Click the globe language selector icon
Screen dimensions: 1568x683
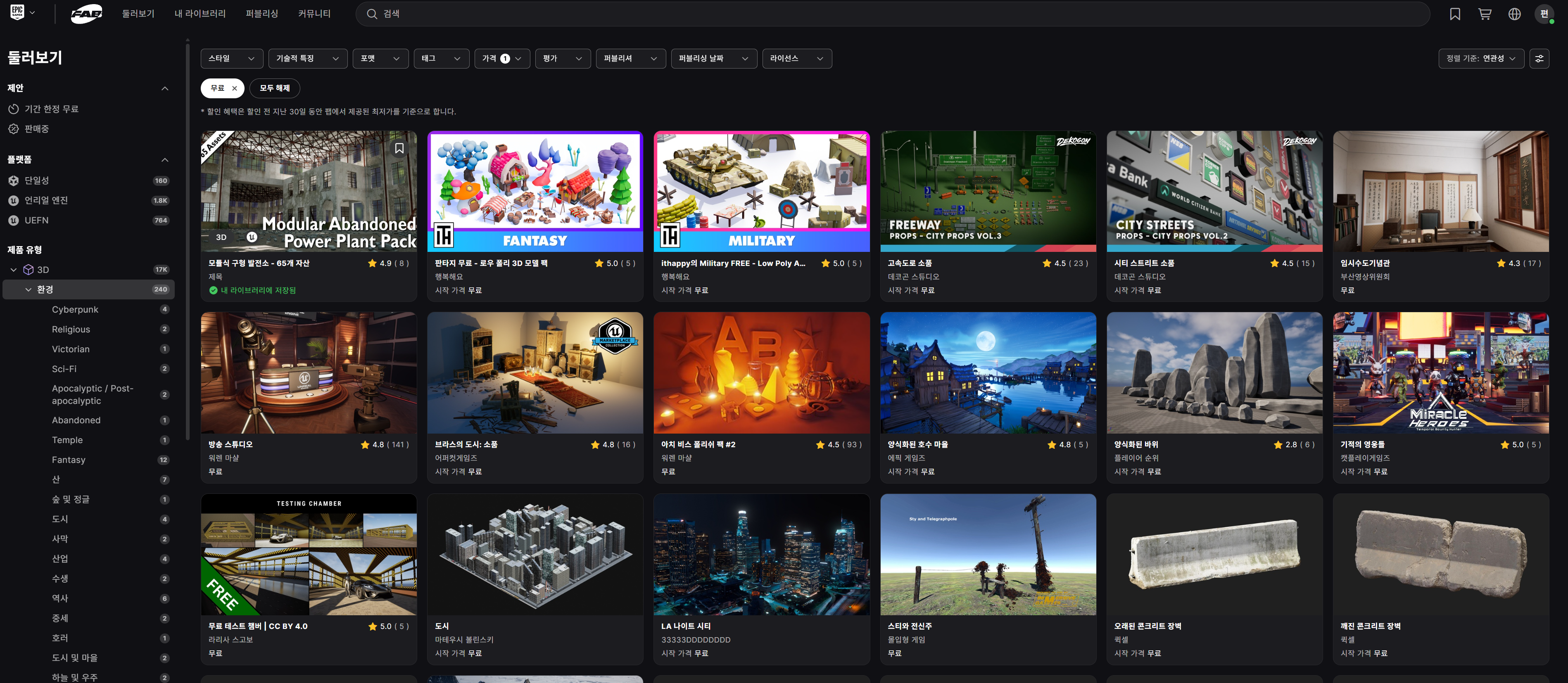click(1514, 14)
